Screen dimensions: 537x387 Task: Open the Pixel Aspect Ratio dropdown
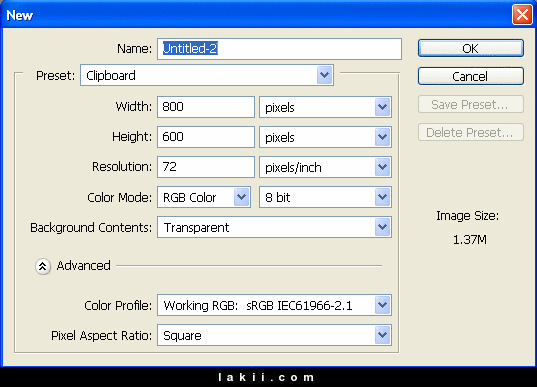(274, 335)
